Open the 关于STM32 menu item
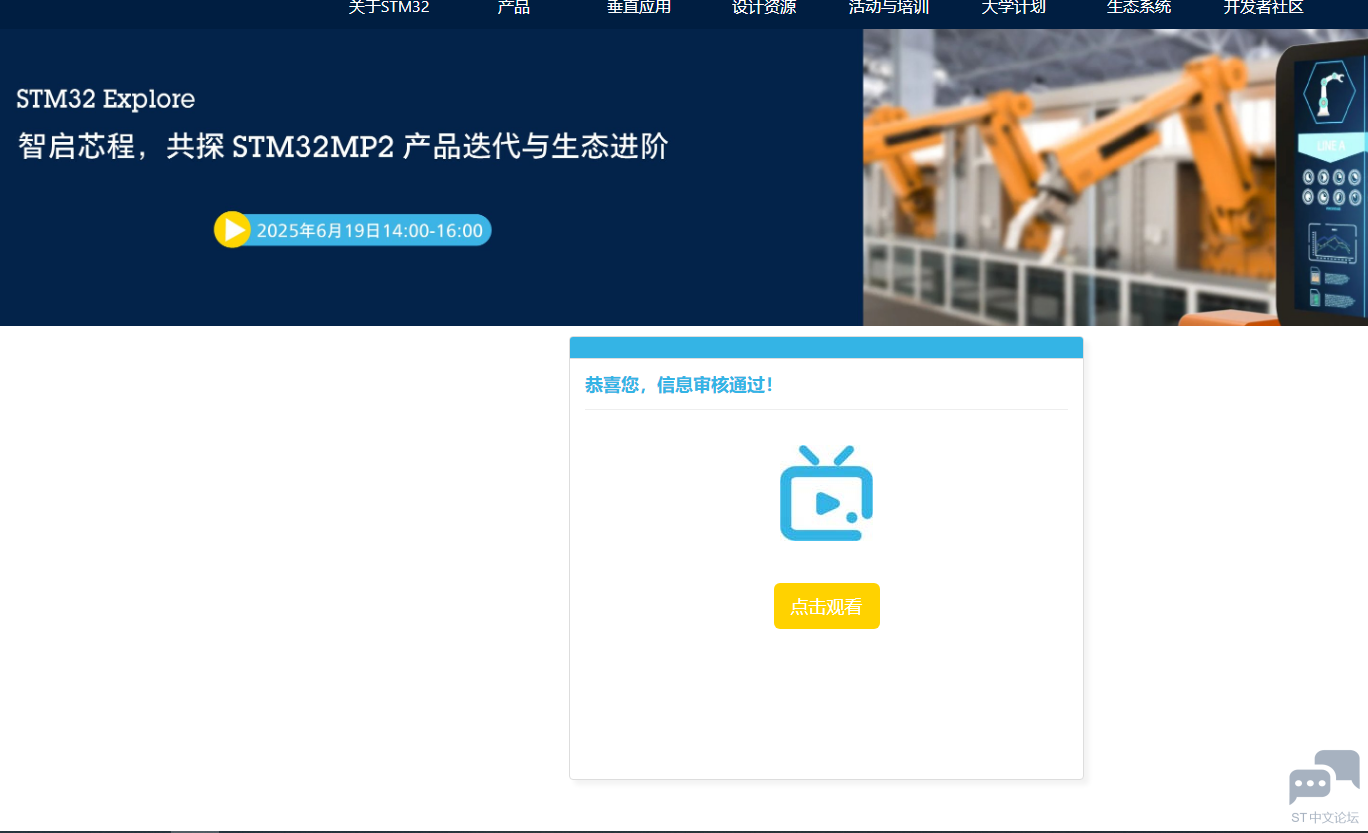This screenshot has height=833, width=1368. click(389, 8)
